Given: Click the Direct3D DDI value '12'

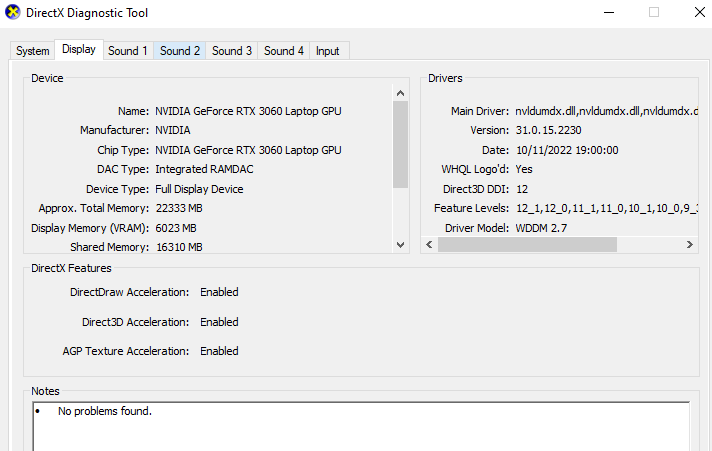Looking at the screenshot, I should click(x=522, y=189).
